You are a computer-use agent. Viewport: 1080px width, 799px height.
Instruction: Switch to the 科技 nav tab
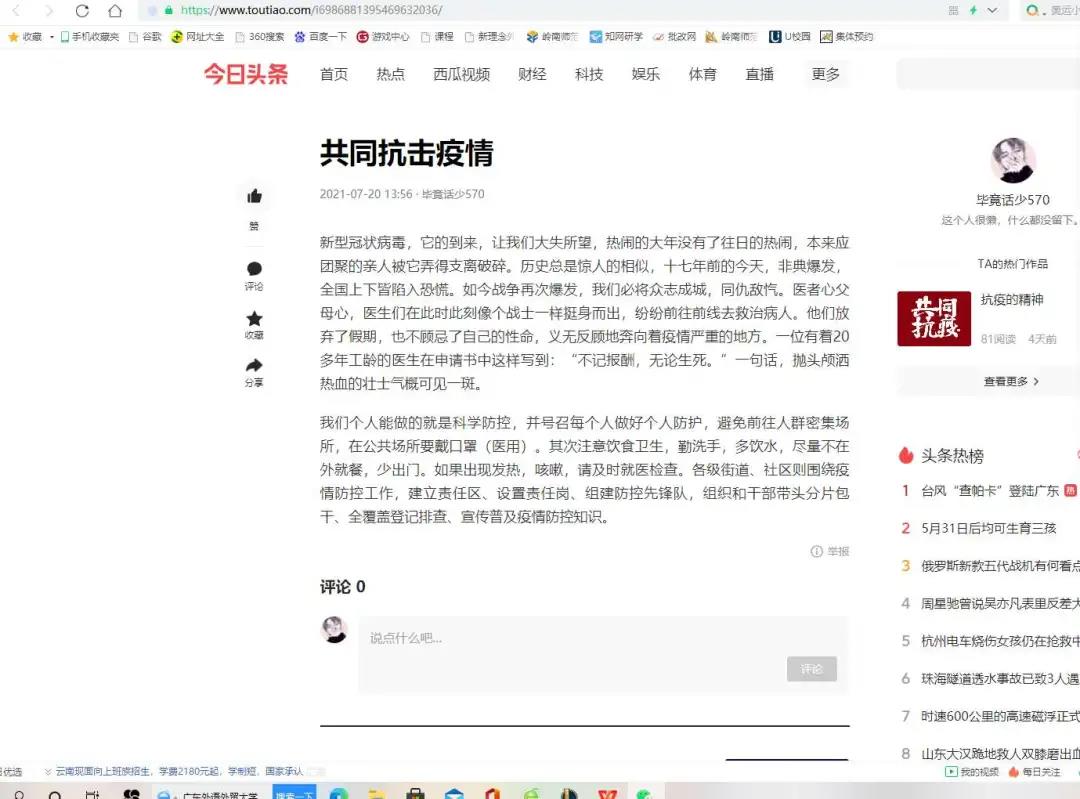pos(589,74)
